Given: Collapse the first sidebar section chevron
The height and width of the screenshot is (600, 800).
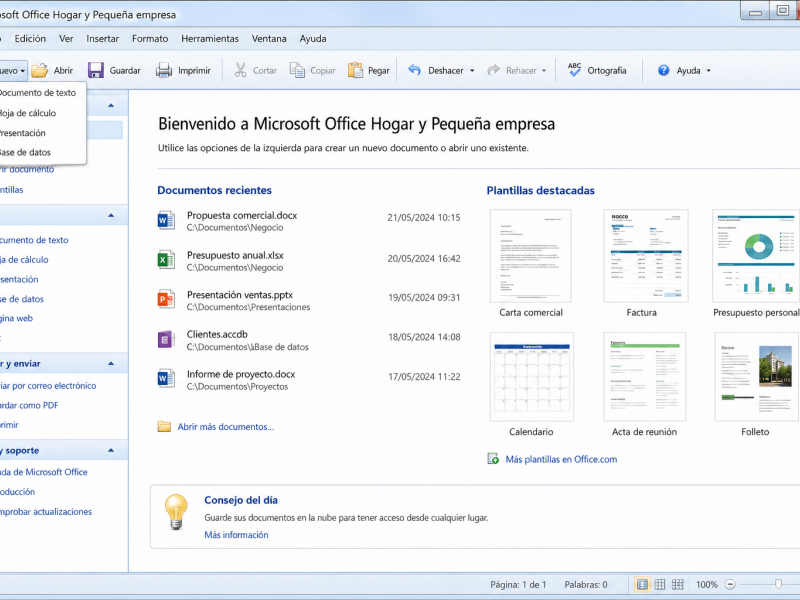Looking at the screenshot, I should (x=111, y=106).
